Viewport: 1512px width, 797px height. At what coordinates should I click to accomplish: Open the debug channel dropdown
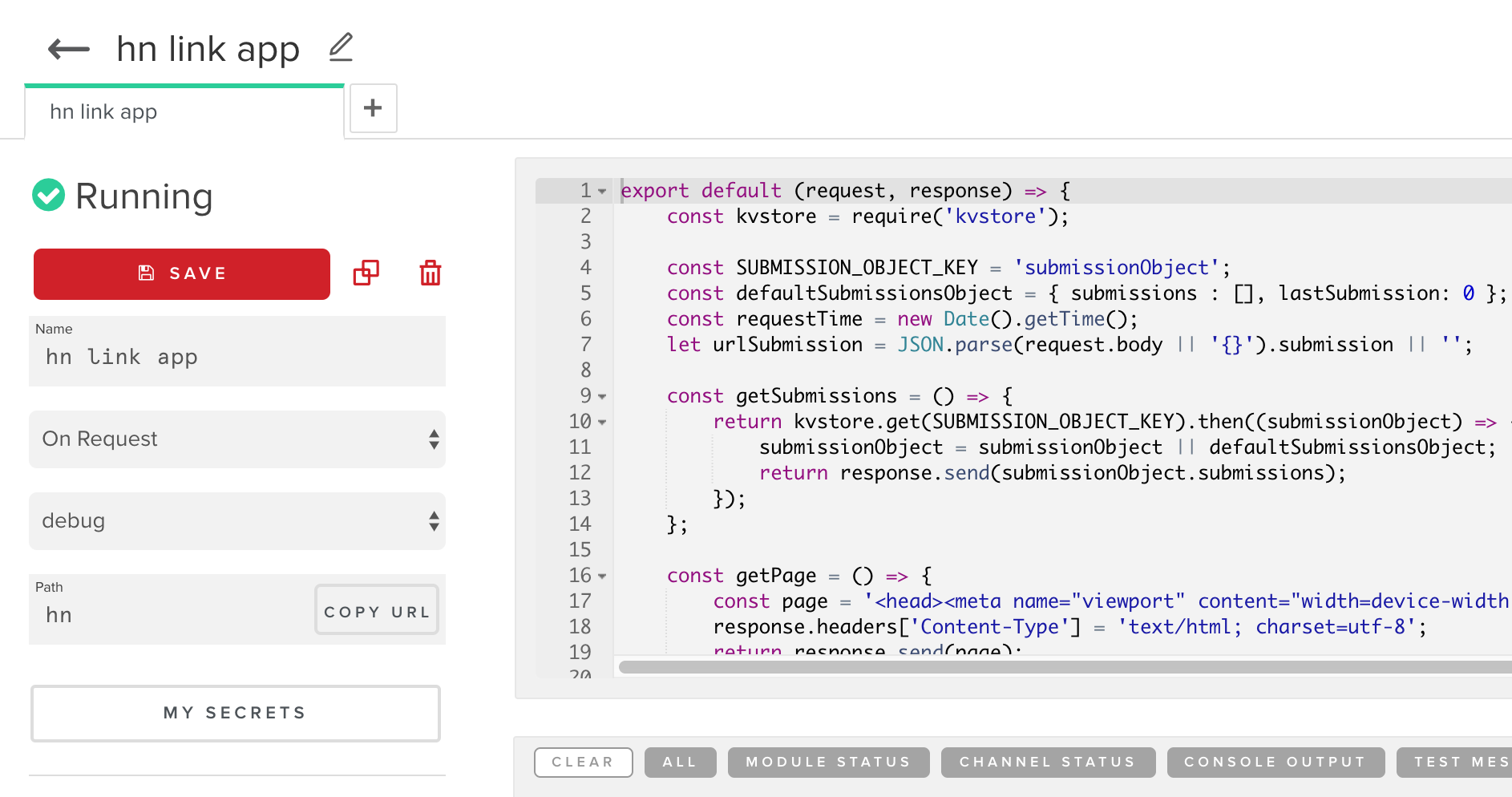[x=237, y=521]
